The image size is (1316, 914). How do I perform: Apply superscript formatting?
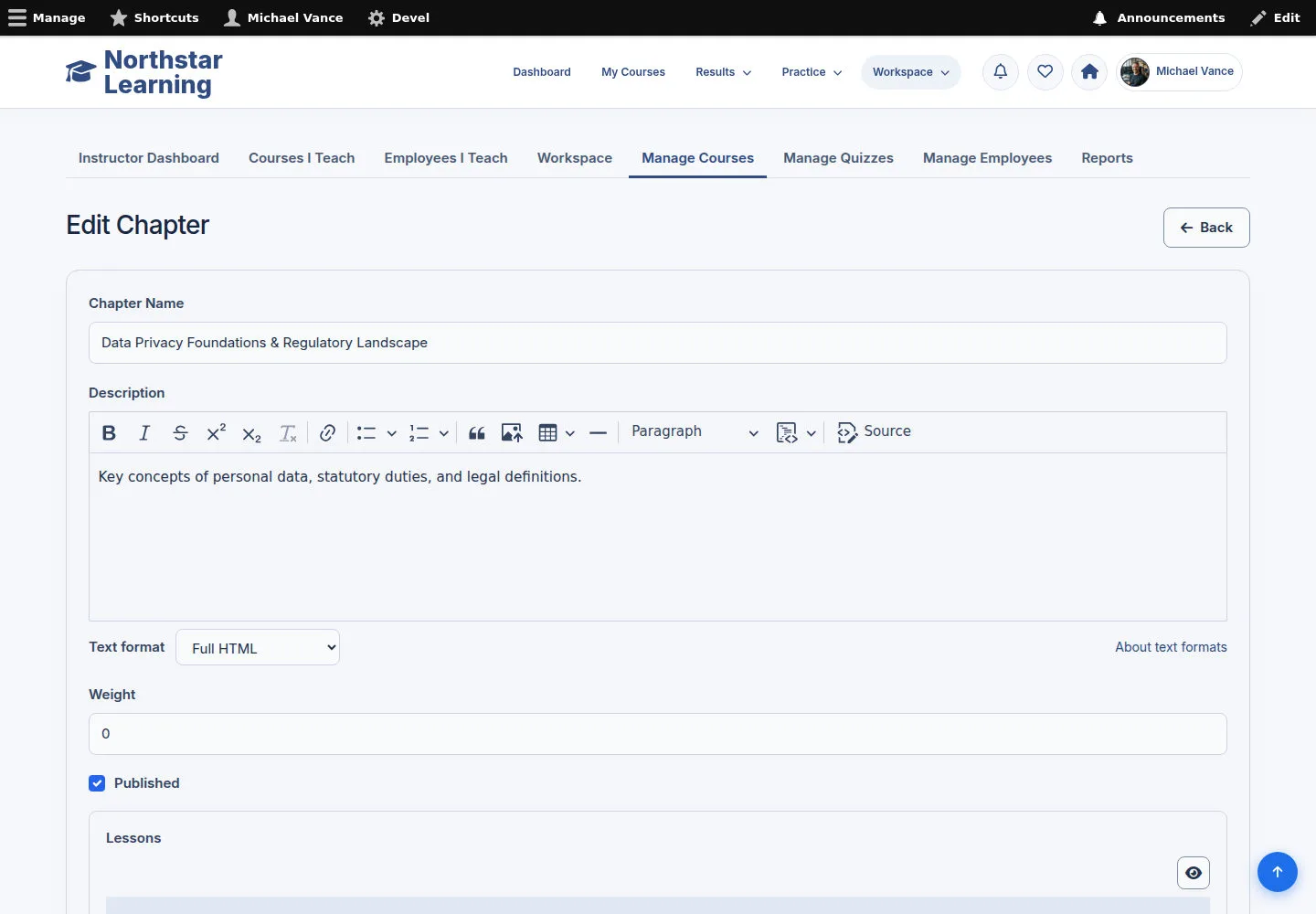pos(216,432)
